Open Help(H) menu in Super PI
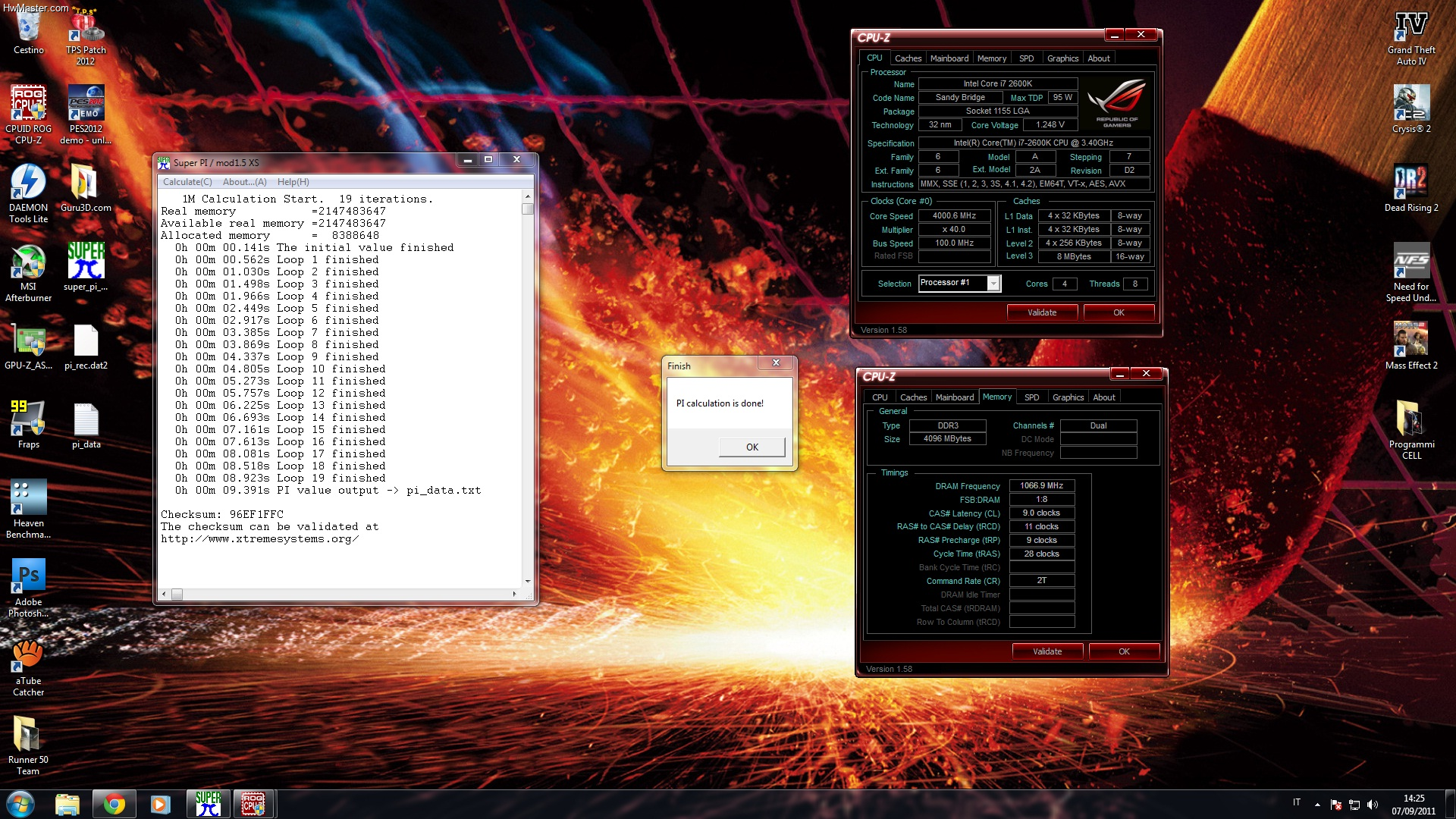Image resolution: width=1456 pixels, height=819 pixels. [293, 182]
